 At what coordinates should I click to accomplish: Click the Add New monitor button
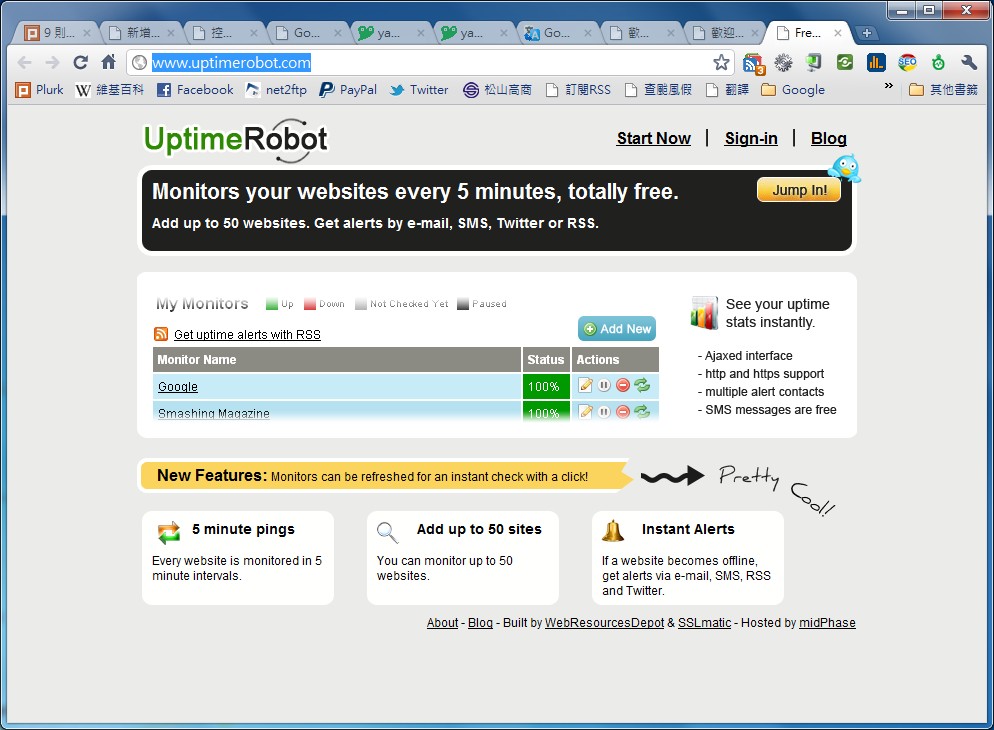pyautogui.click(x=617, y=329)
